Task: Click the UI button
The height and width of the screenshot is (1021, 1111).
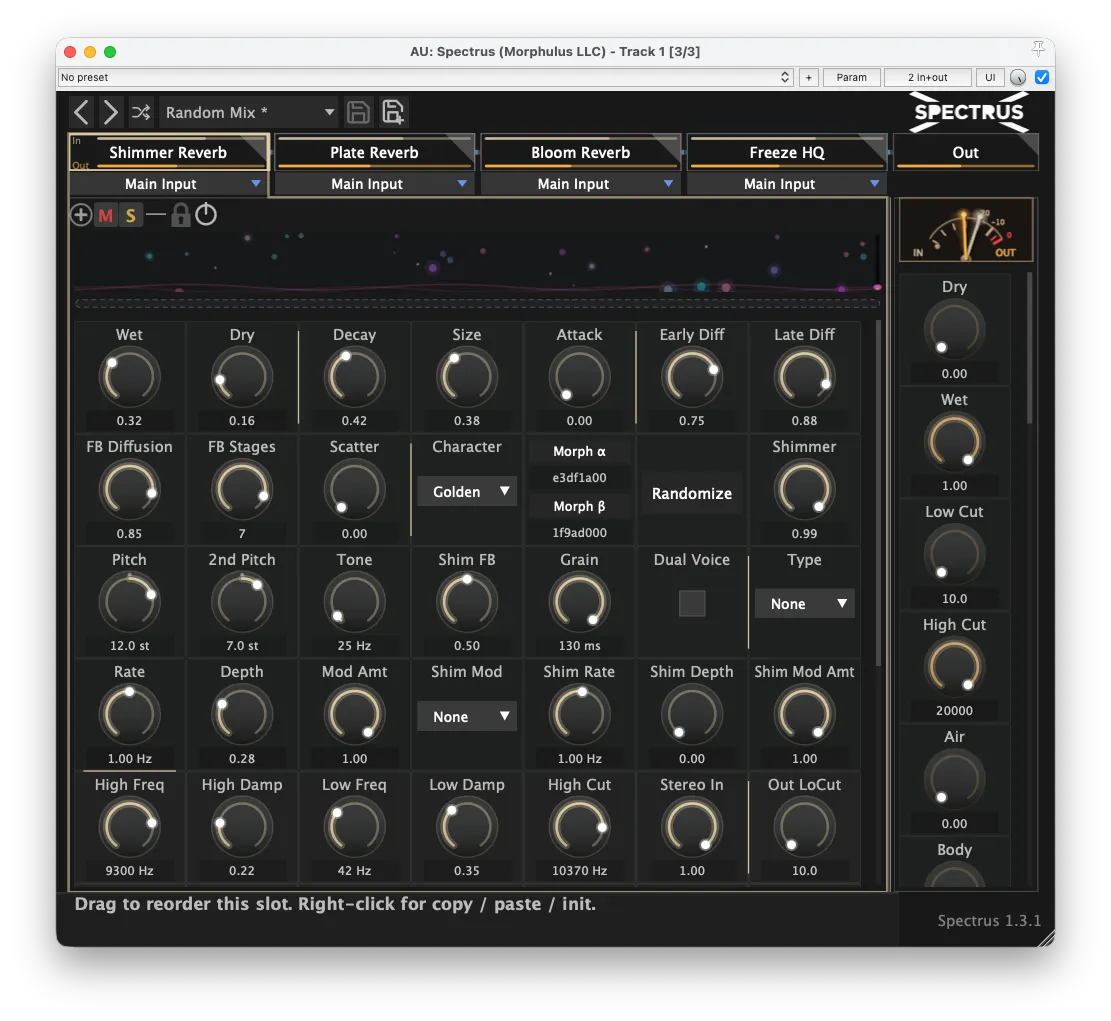Action: (990, 77)
